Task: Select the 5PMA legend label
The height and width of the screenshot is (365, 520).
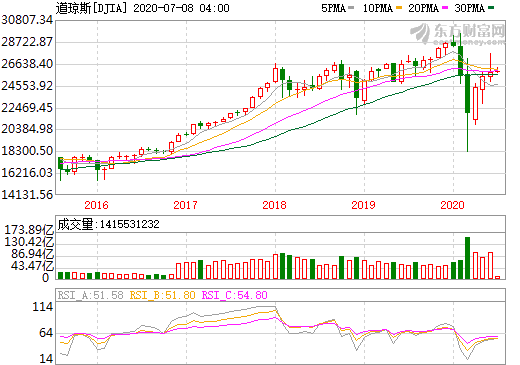Action: click(333, 8)
